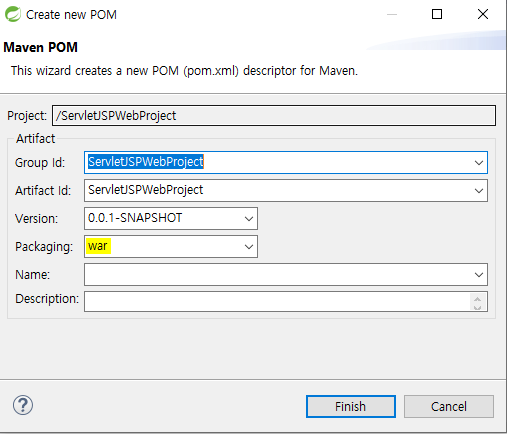The image size is (507, 434).
Task: Open the Packaging dropdown arrow
Action: pyautogui.click(x=249, y=247)
